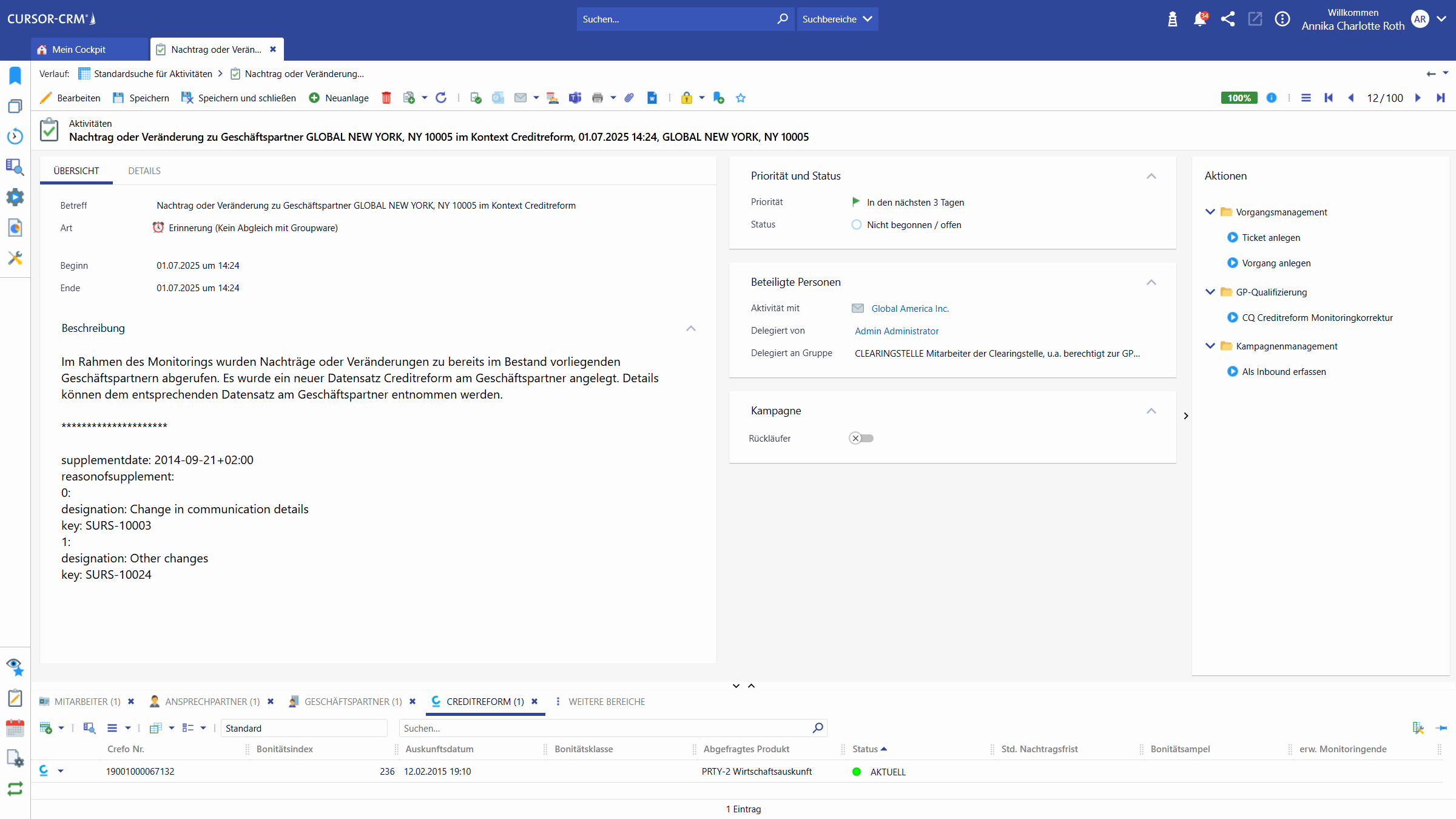Collapse the Kampagnenmanagement folder
Viewport: 1456px width, 819px height.
(1210, 346)
